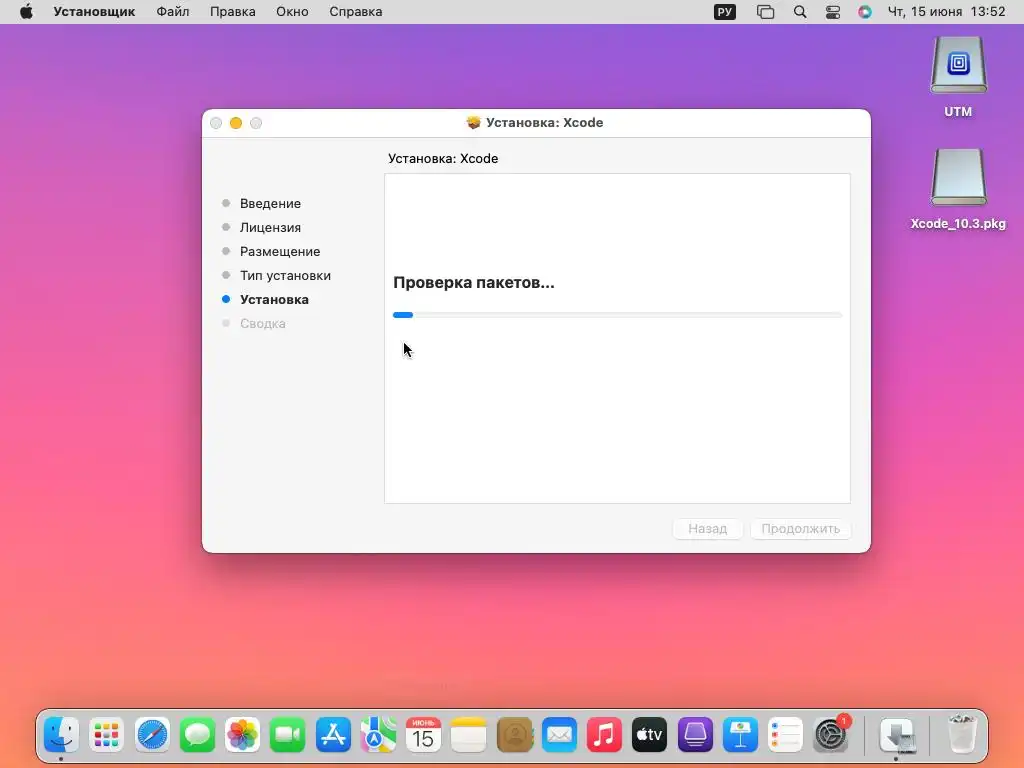
Task: Open Photos from the Dock
Action: tap(242, 735)
